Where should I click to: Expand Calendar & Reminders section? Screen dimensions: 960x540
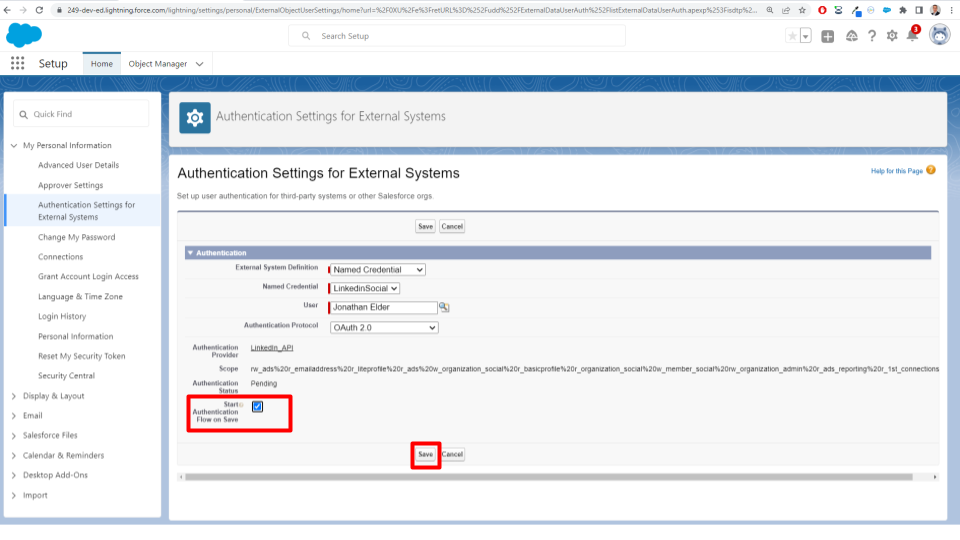click(x=14, y=456)
